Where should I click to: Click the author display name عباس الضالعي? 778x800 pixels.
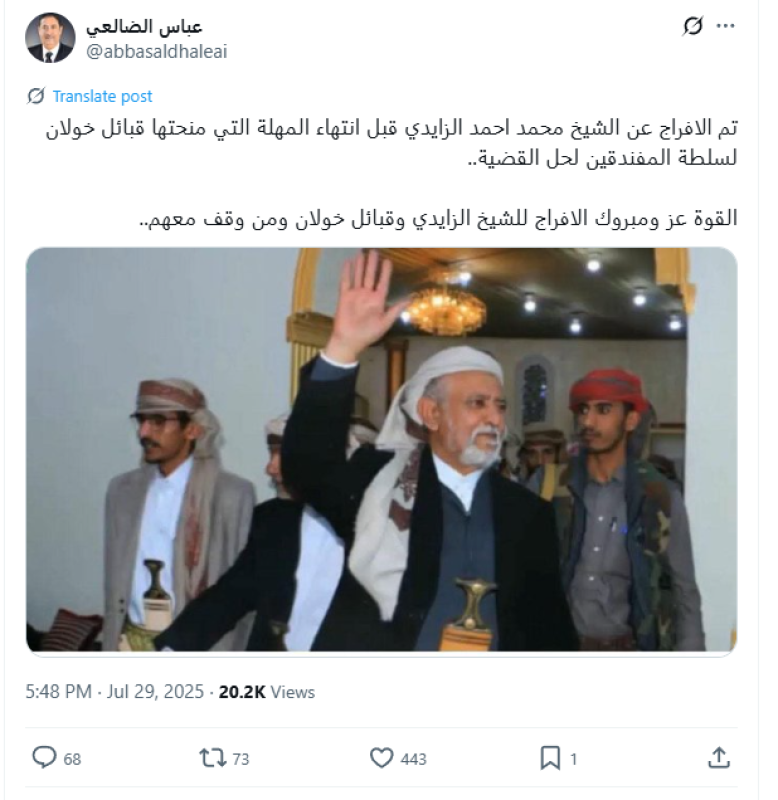144,27
